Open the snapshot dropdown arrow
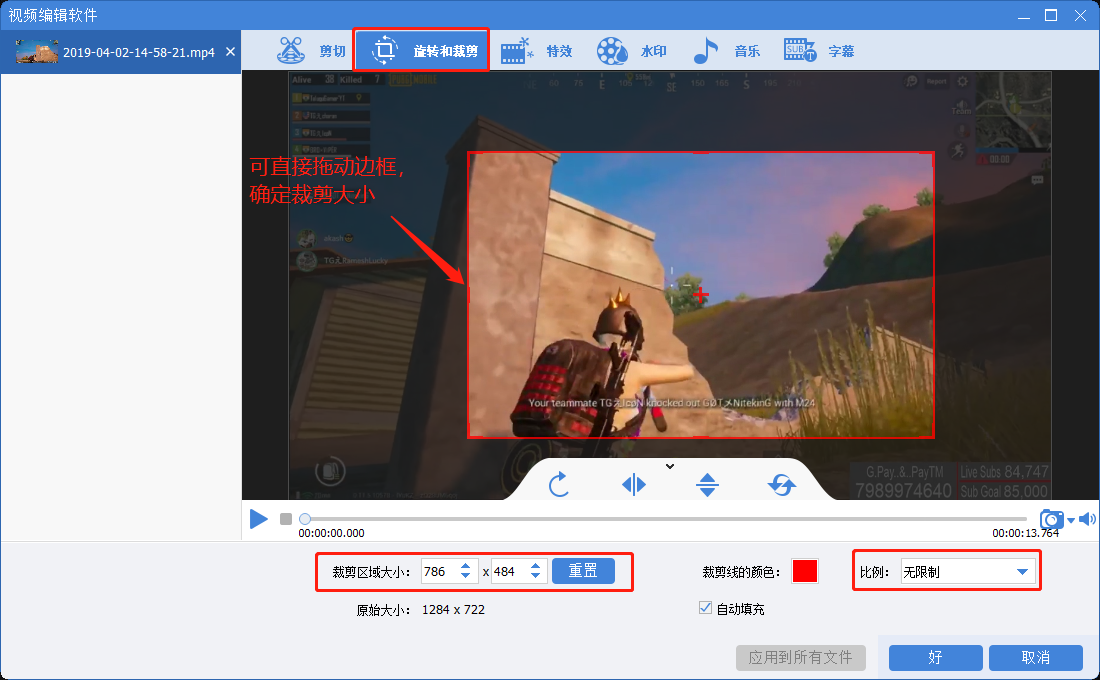 tap(1071, 520)
